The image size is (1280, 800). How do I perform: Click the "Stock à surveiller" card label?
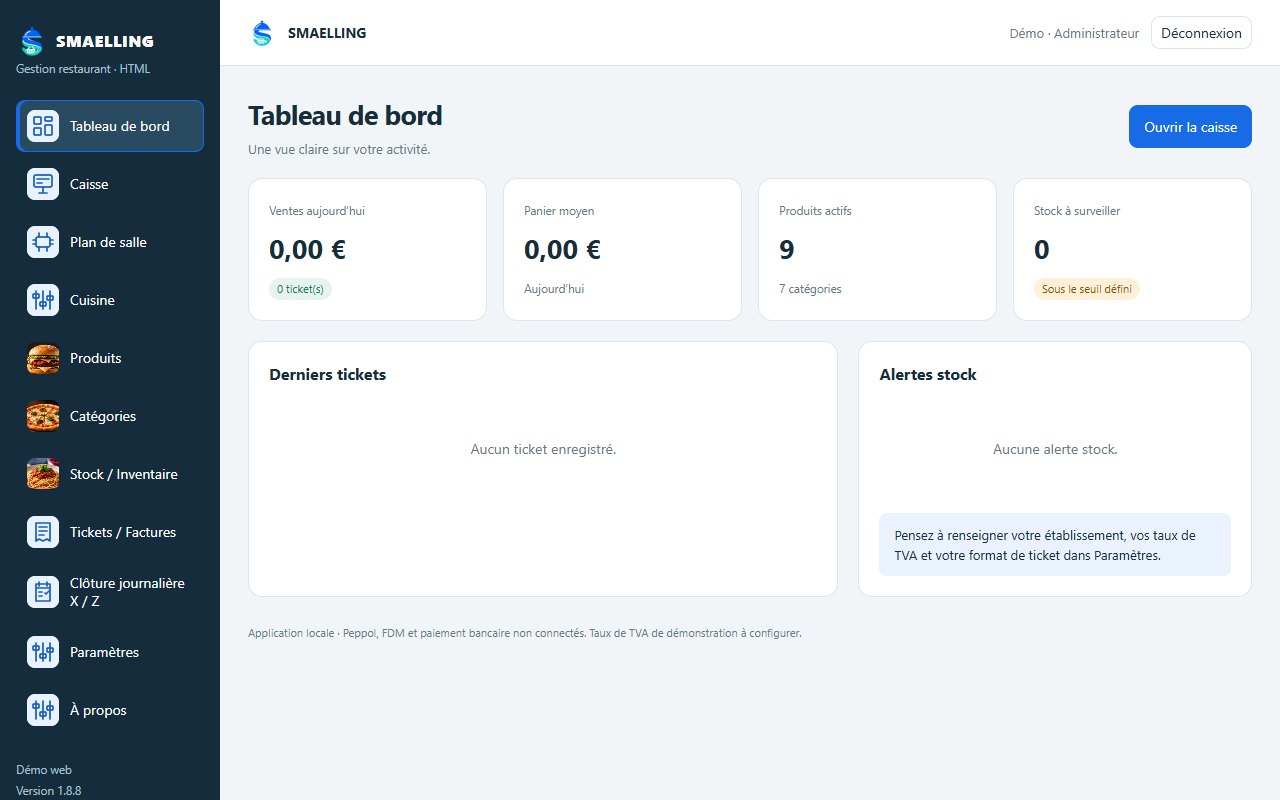click(1077, 211)
